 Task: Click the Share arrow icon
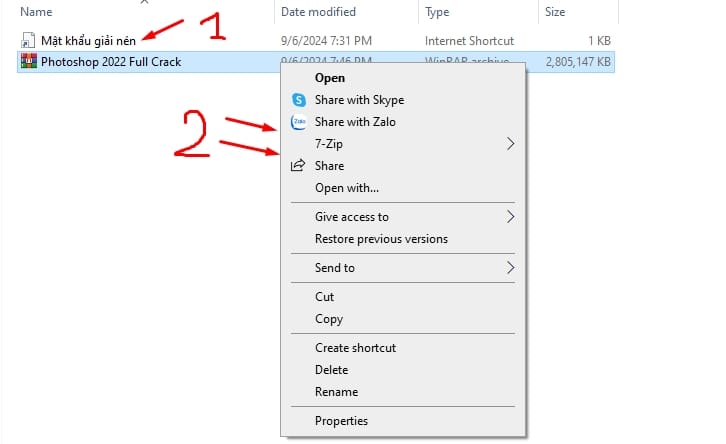click(298, 165)
